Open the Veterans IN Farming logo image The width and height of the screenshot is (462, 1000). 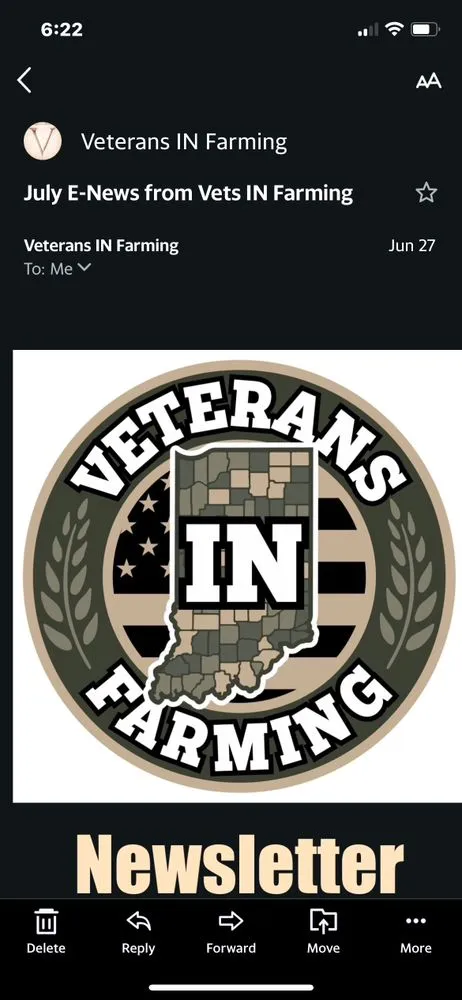click(237, 576)
